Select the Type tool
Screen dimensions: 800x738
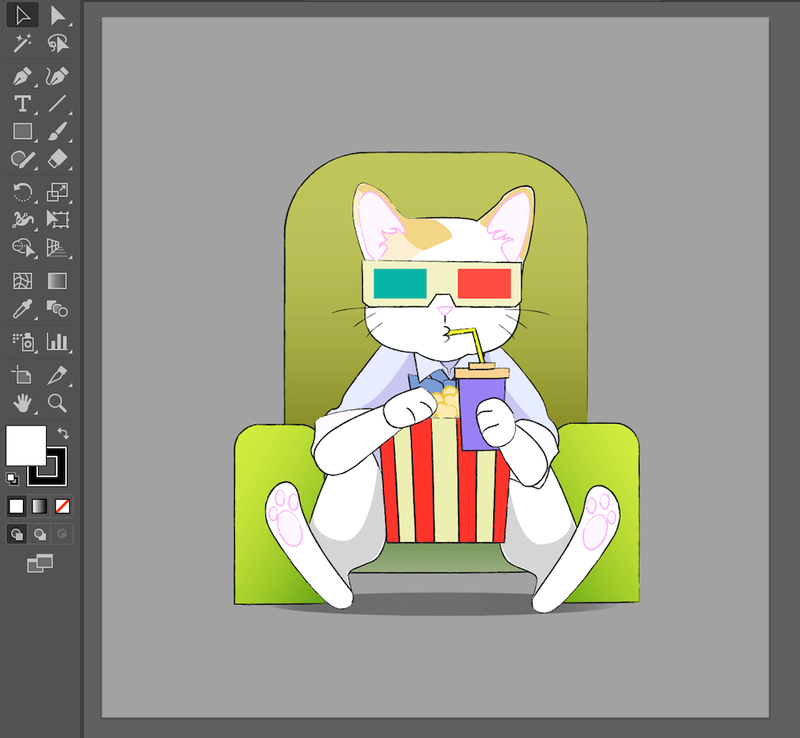pos(23,104)
